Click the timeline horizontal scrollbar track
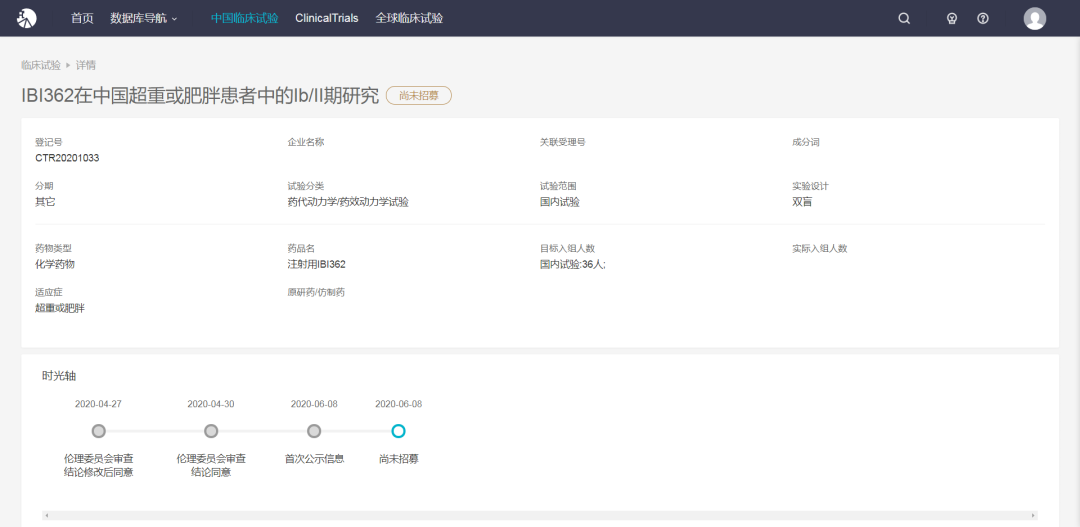The image size is (1080, 527). coord(540,515)
